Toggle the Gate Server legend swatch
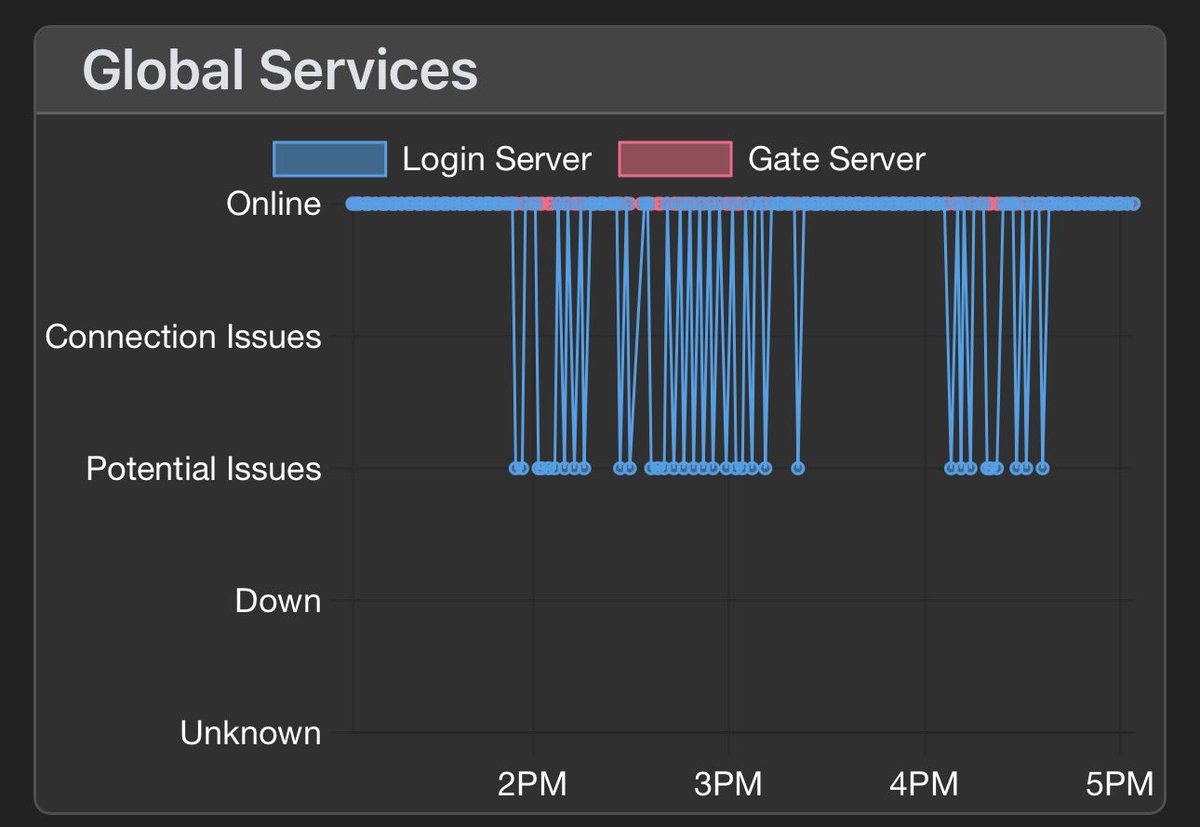1200x827 pixels. point(675,159)
